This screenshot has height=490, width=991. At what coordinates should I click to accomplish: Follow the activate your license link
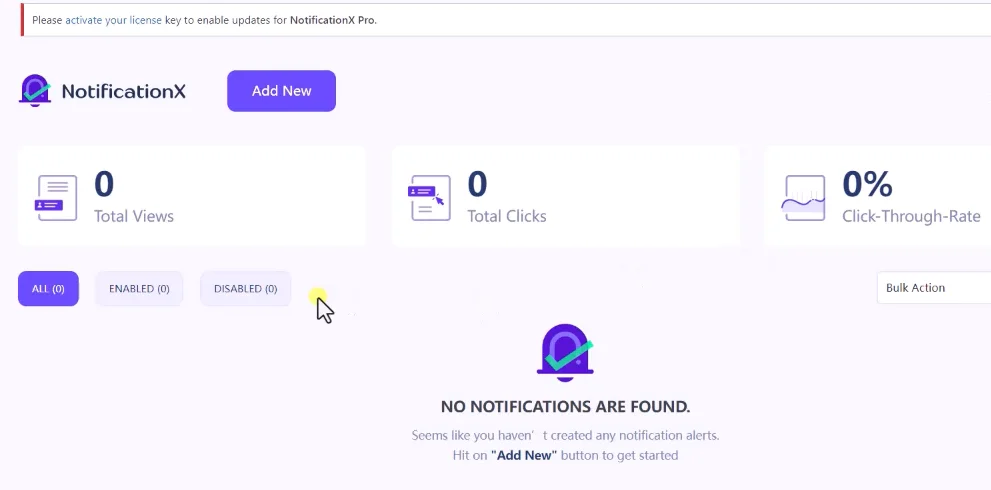click(x=114, y=20)
